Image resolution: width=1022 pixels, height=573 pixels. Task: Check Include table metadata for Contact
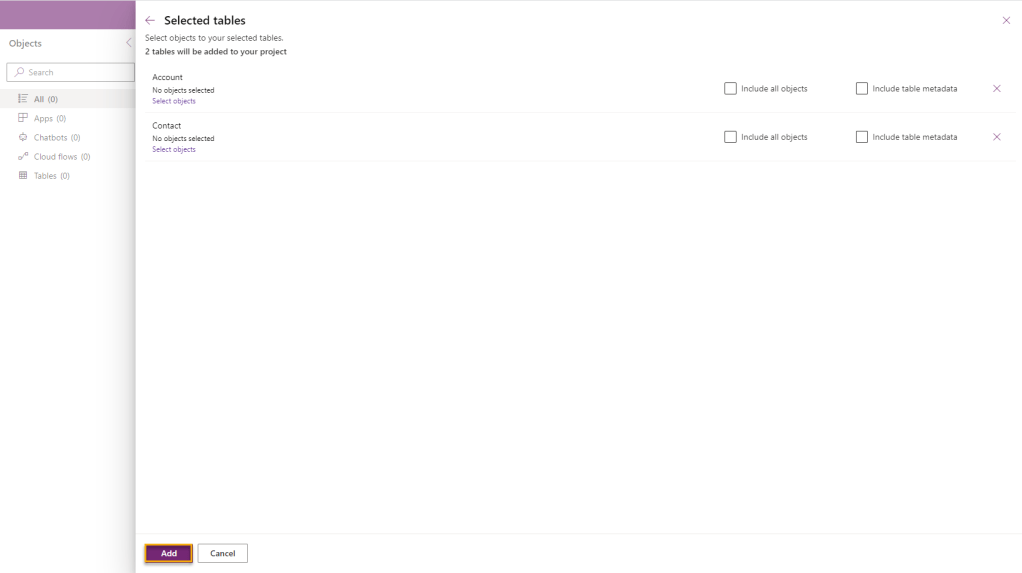click(862, 137)
